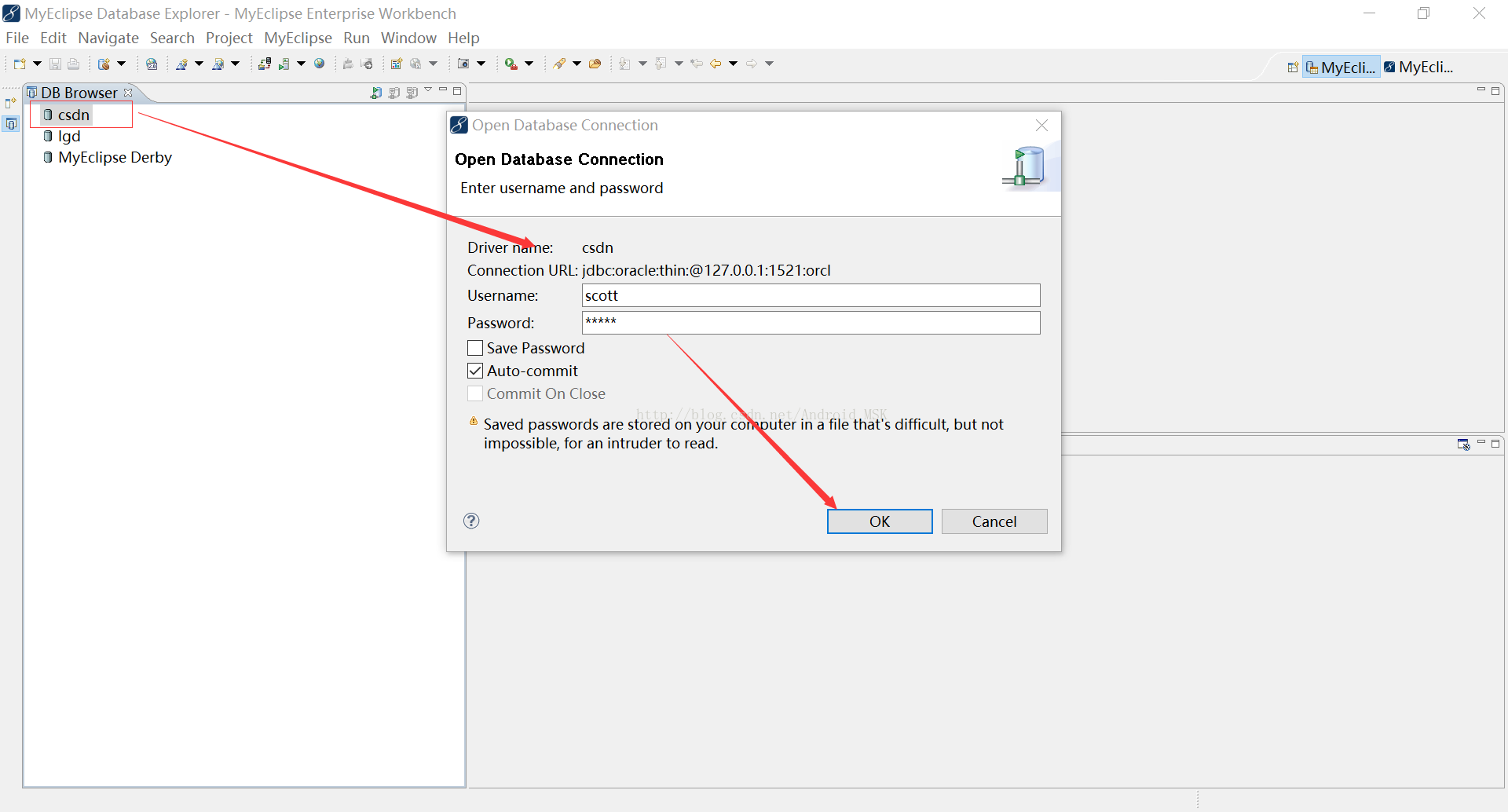Screen dimensions: 1508x812
Task: Click the help question mark icon
Action: (x=471, y=521)
